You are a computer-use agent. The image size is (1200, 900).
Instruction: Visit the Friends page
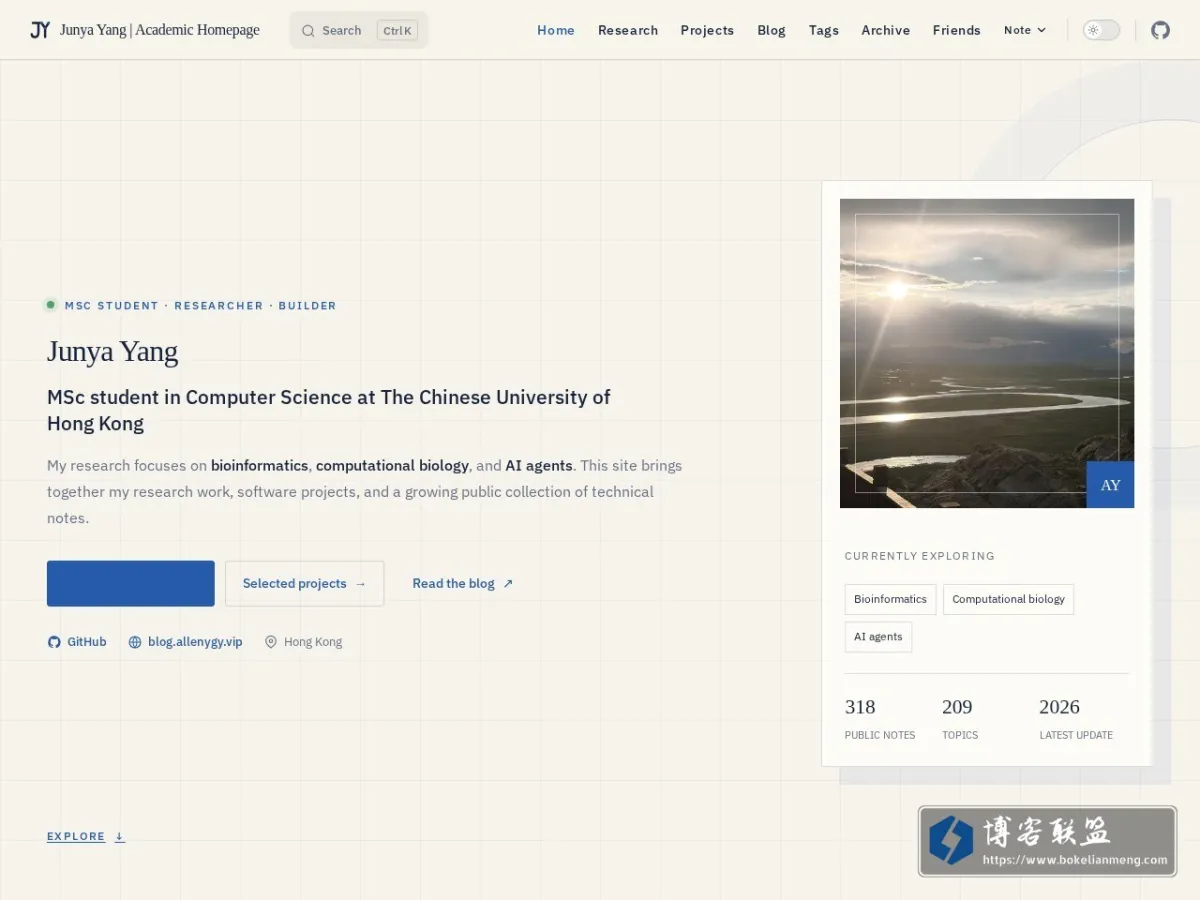coord(957,30)
